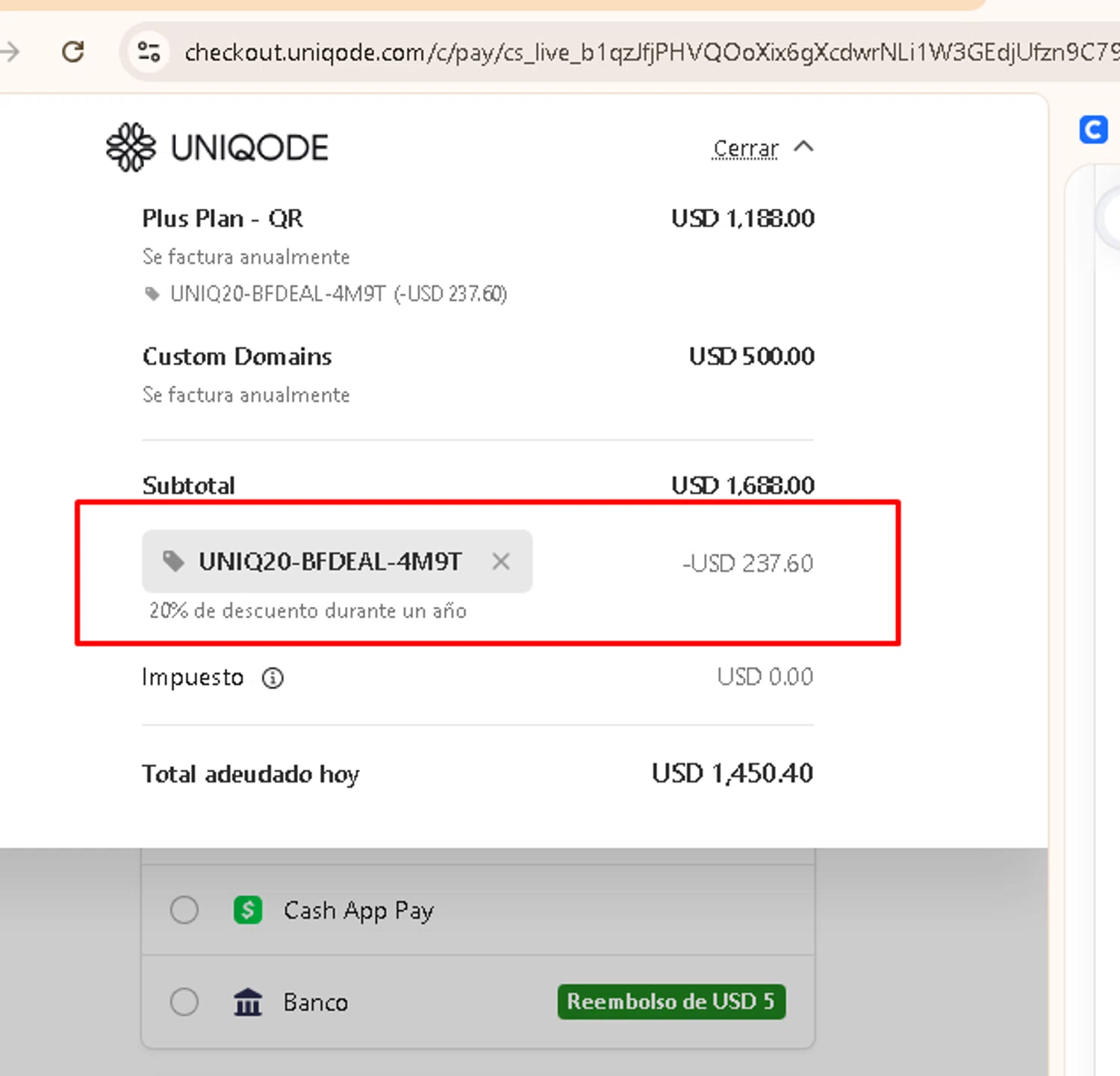
Task: Select the Banco radio button
Action: (184, 1001)
